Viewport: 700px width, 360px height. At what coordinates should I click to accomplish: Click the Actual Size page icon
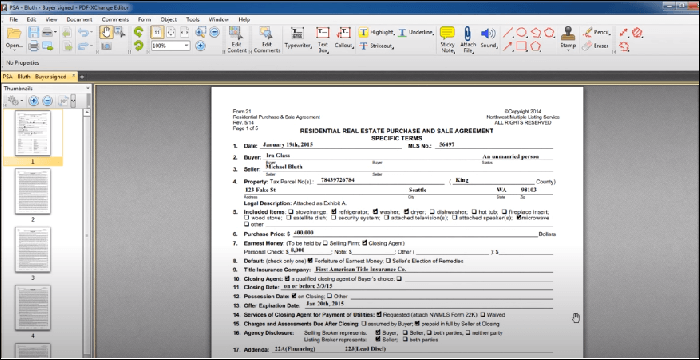pos(157,33)
